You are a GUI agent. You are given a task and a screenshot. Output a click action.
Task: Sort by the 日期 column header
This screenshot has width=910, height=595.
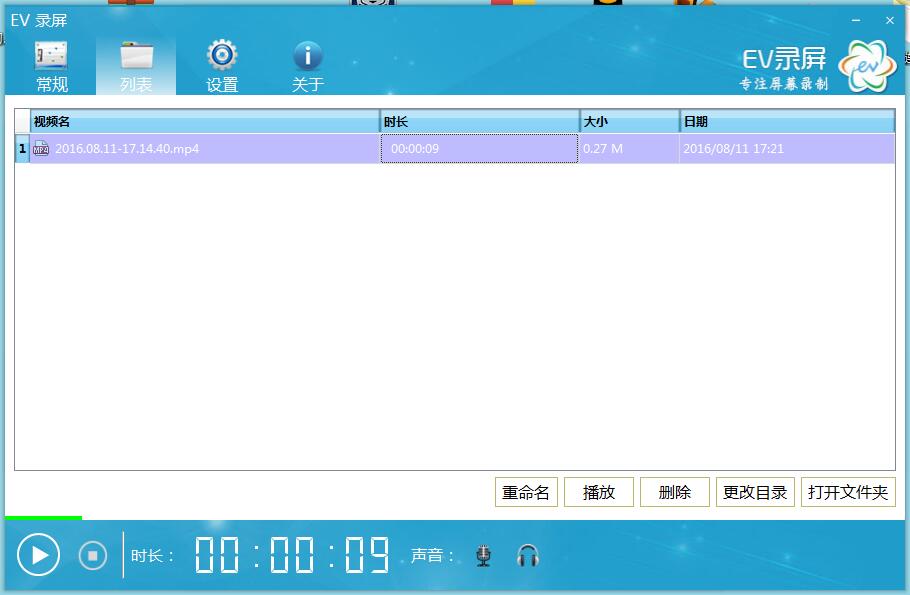[786, 122]
